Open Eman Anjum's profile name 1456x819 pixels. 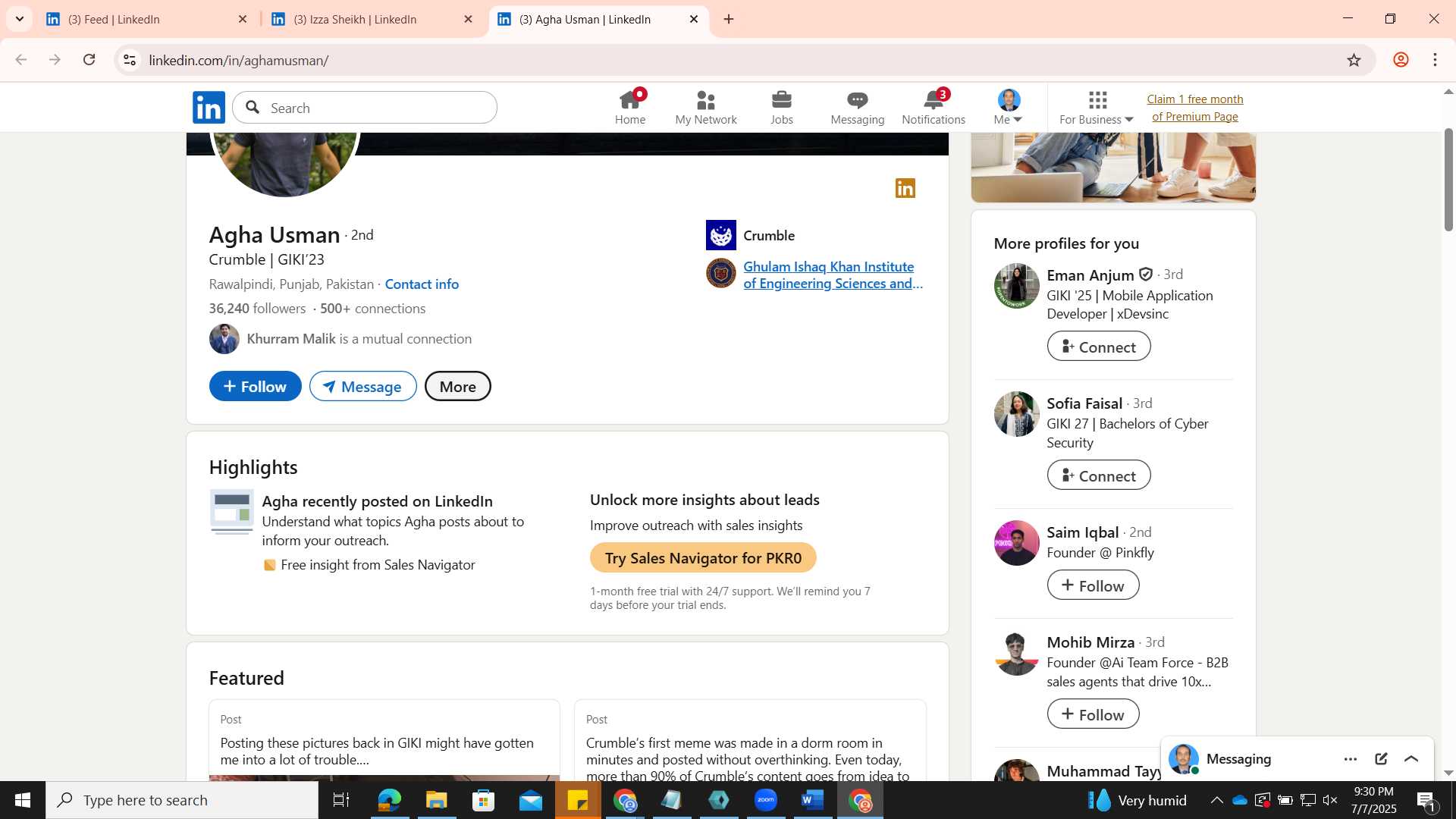point(1090,275)
